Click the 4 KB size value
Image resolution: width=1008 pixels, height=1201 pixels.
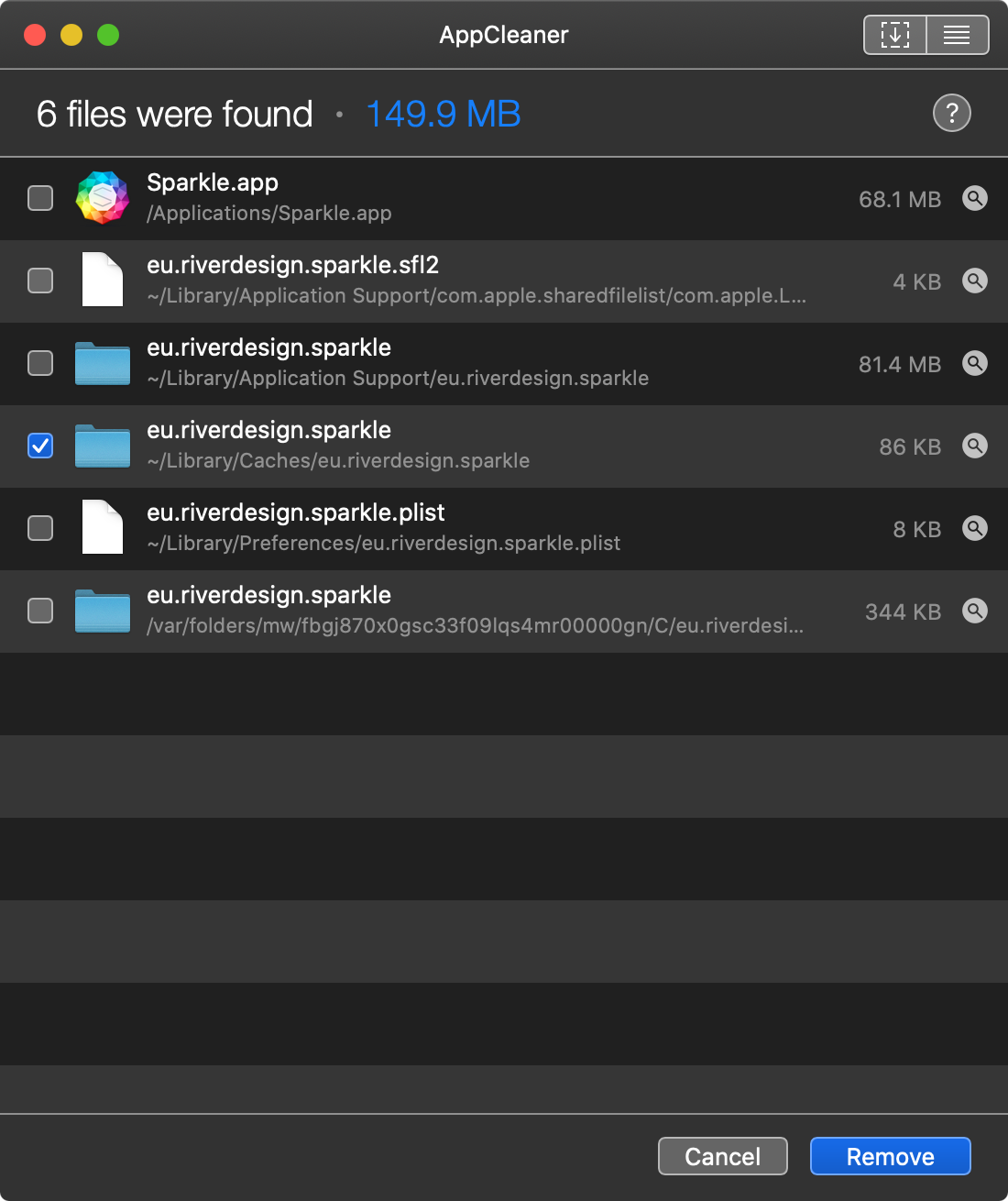tap(917, 281)
